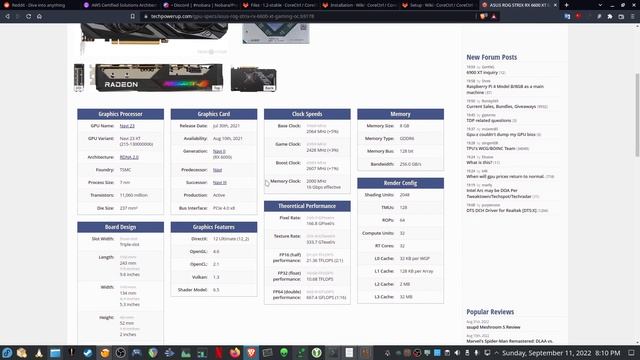Go back to the previous page
The height and width of the screenshot is (360, 640).
7,16
